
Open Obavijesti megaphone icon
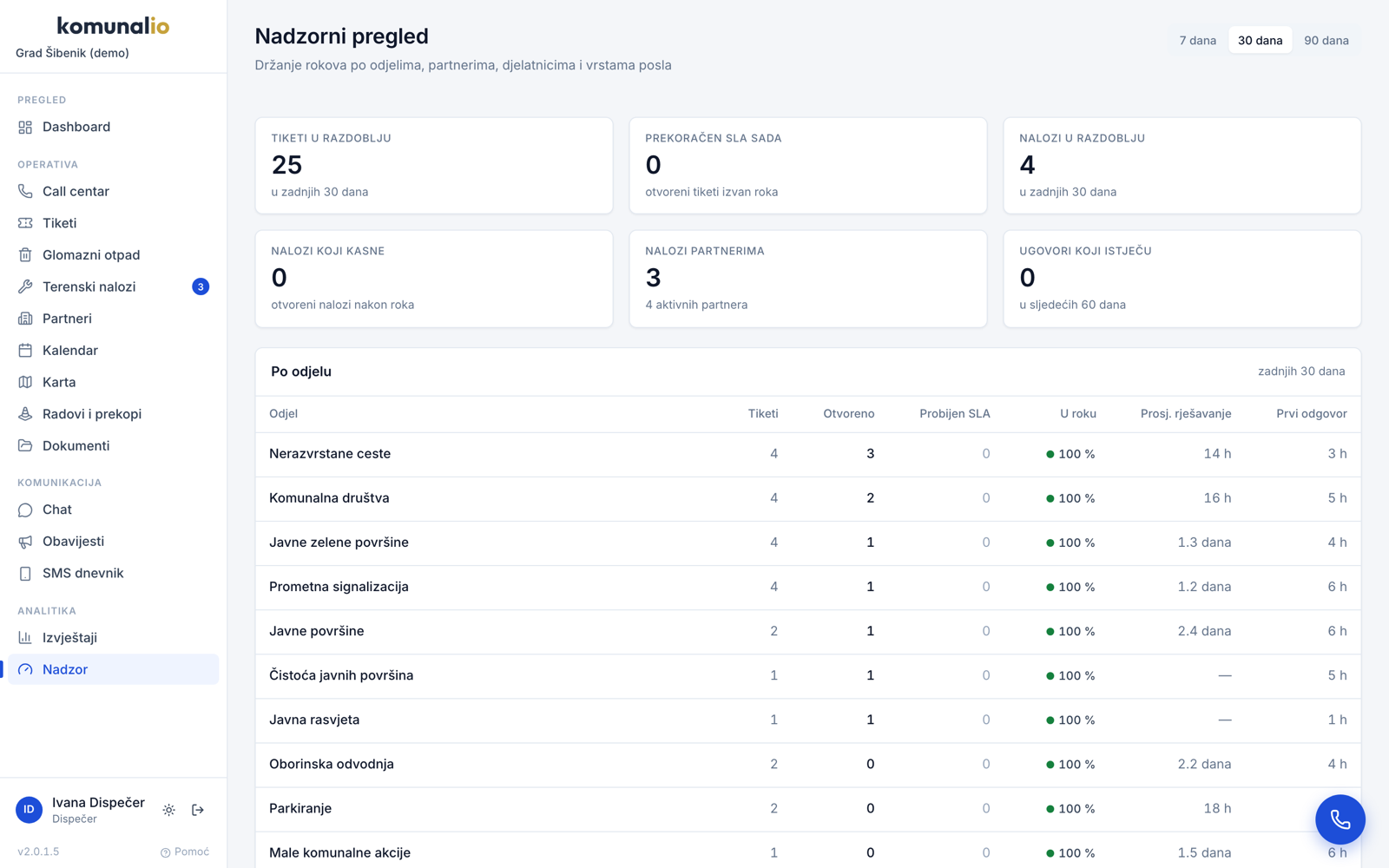25,542
